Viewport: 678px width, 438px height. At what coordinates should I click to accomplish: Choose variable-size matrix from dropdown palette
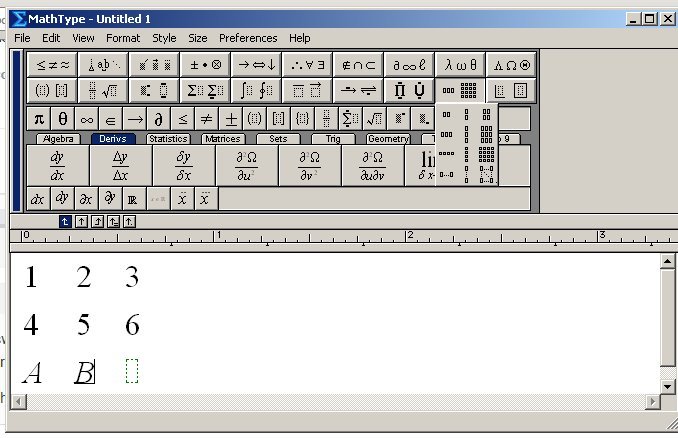click(486, 174)
